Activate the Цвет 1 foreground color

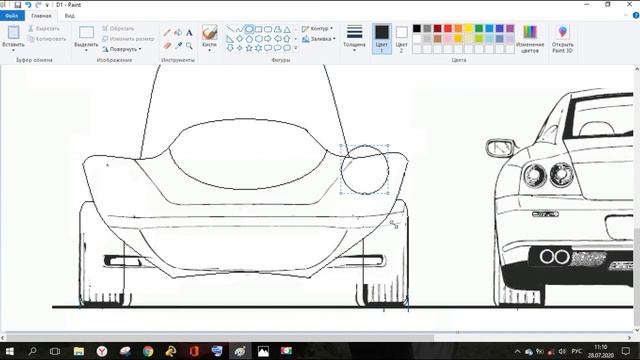click(382, 39)
